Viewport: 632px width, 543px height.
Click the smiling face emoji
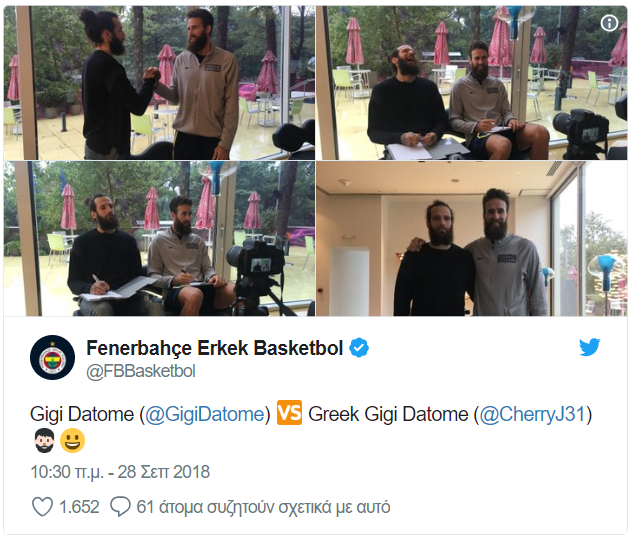point(73,441)
